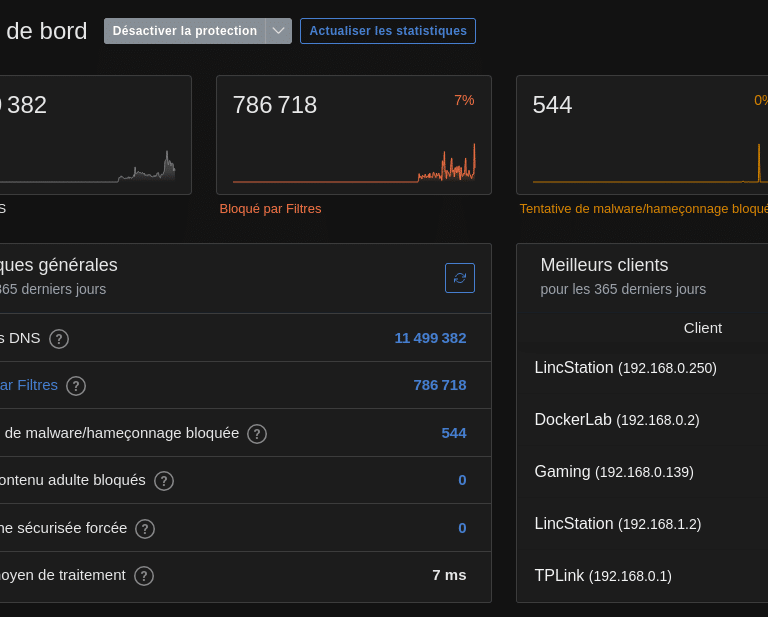This screenshot has height=617, width=768.
Task: Open help icon next to Filtres row
Action: 76,385
